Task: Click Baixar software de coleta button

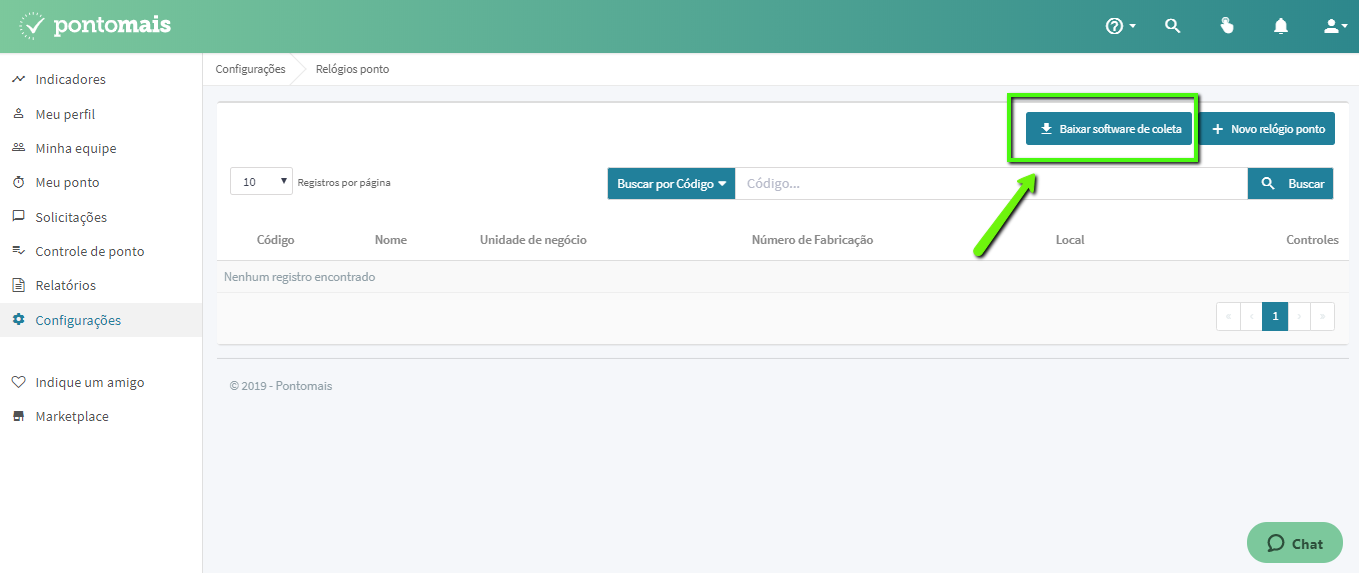Action: pos(1109,128)
